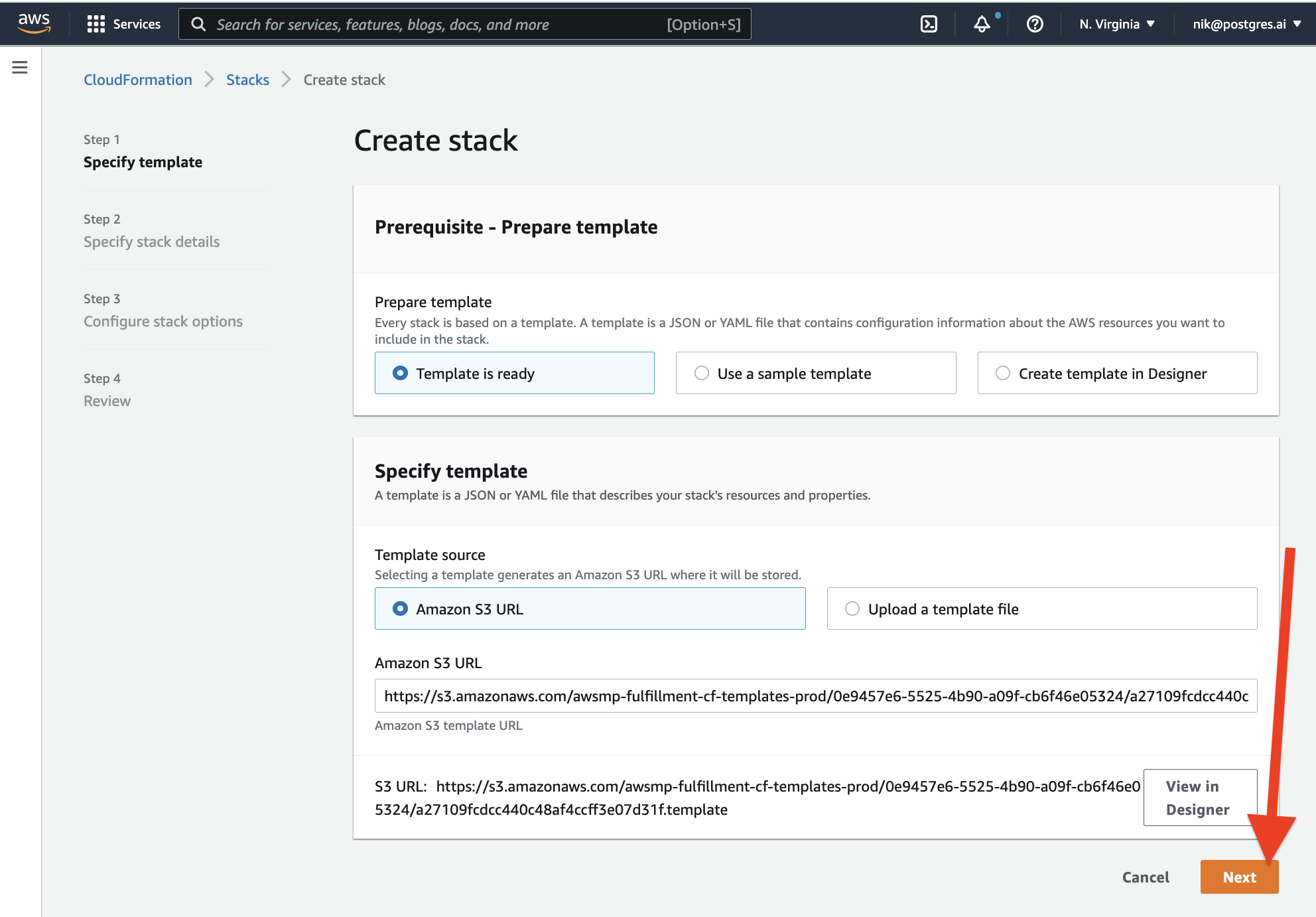Open the nik@postgres.ai account menu
The height and width of the screenshot is (917, 1316).
(x=1246, y=24)
